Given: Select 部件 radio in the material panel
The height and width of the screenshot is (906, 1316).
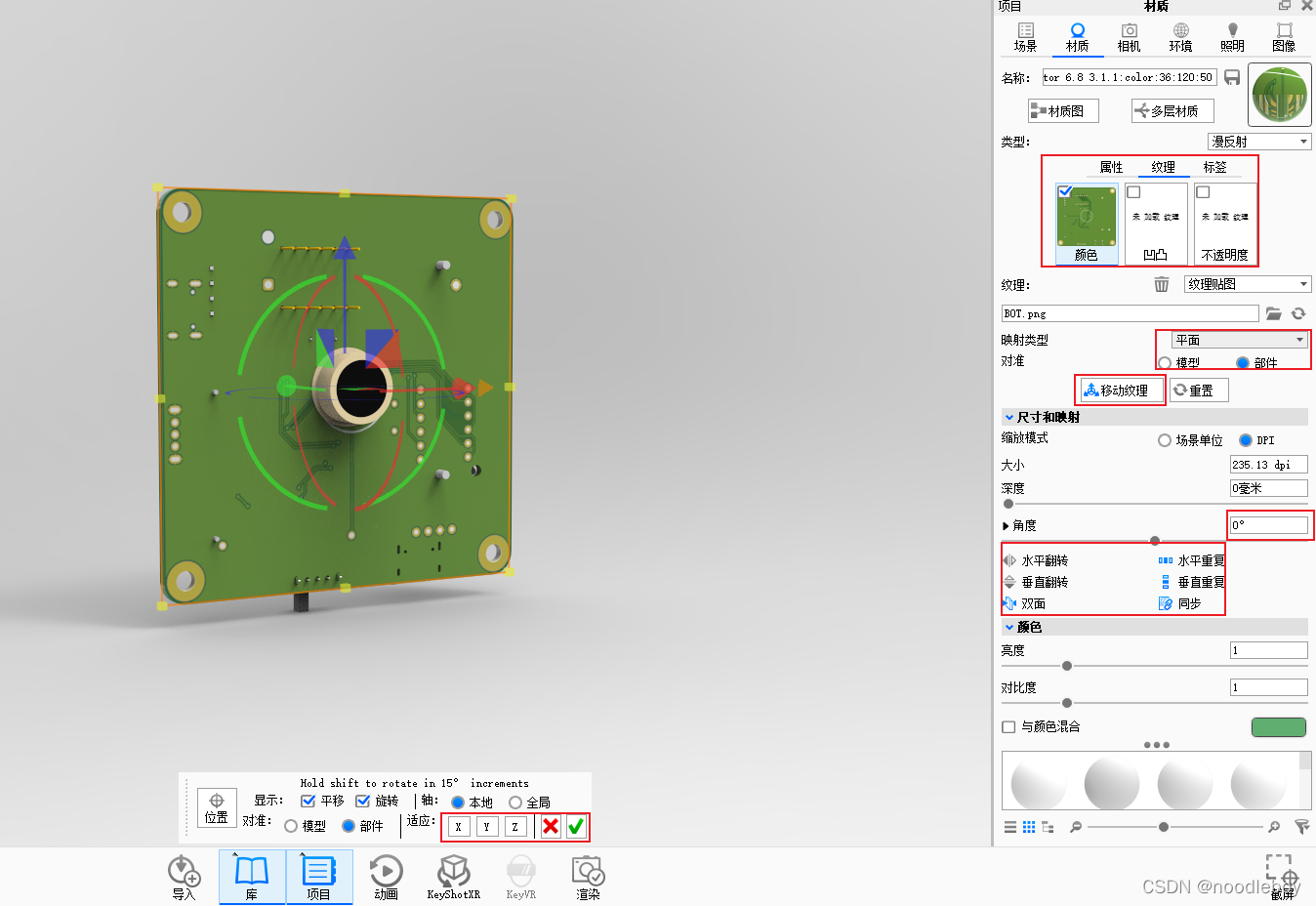Looking at the screenshot, I should (1243, 362).
